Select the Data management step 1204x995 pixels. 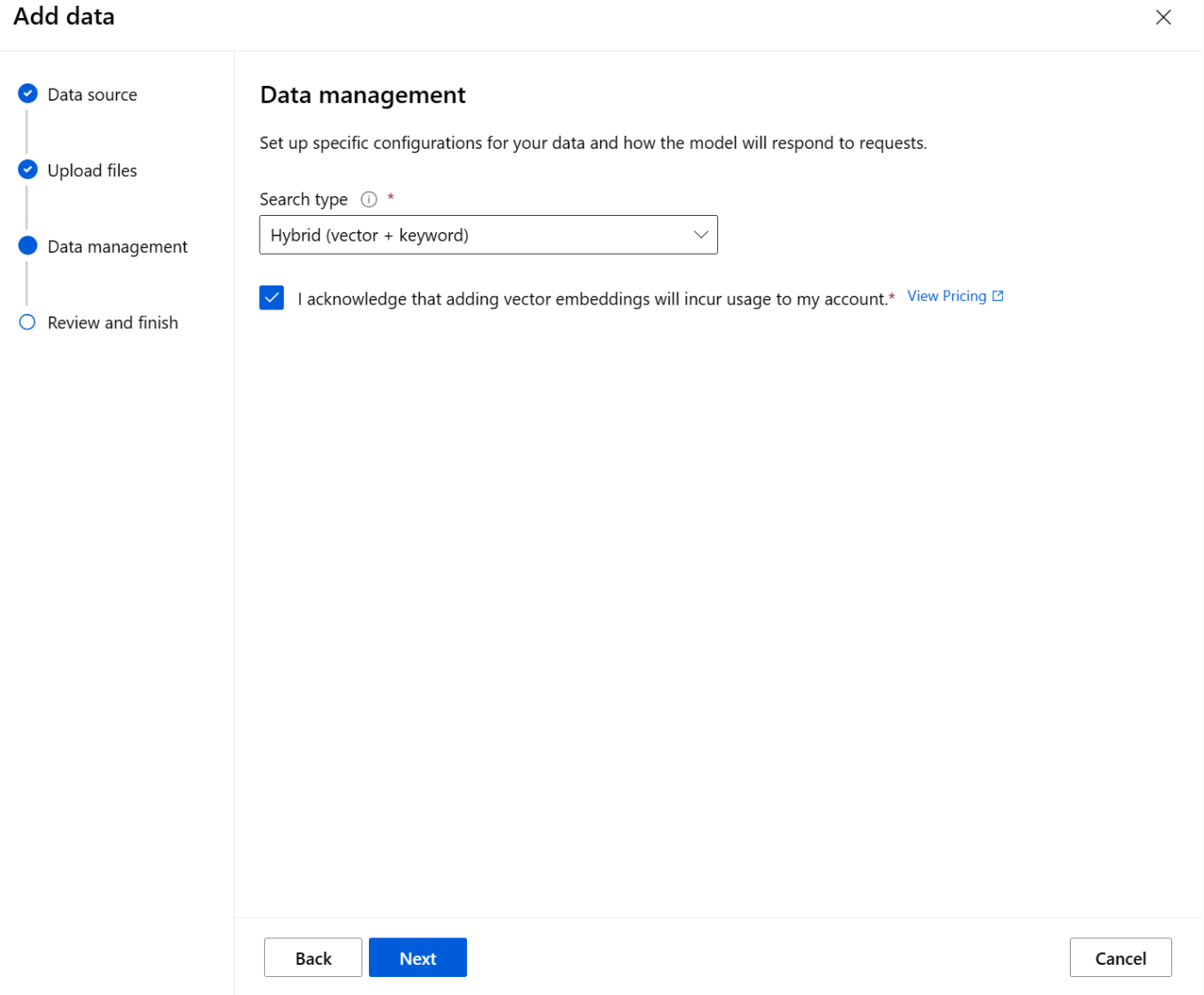point(117,247)
